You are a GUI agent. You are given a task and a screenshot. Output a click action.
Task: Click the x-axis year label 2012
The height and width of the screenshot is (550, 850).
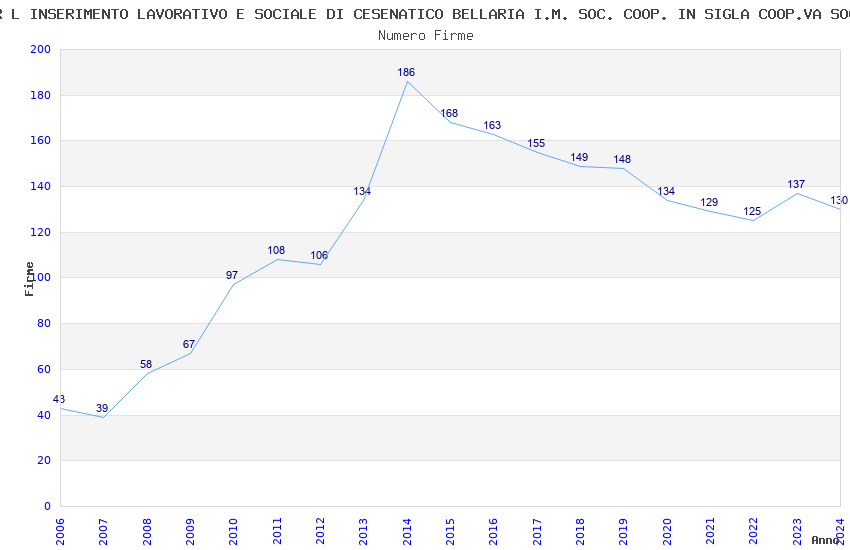tap(320, 532)
